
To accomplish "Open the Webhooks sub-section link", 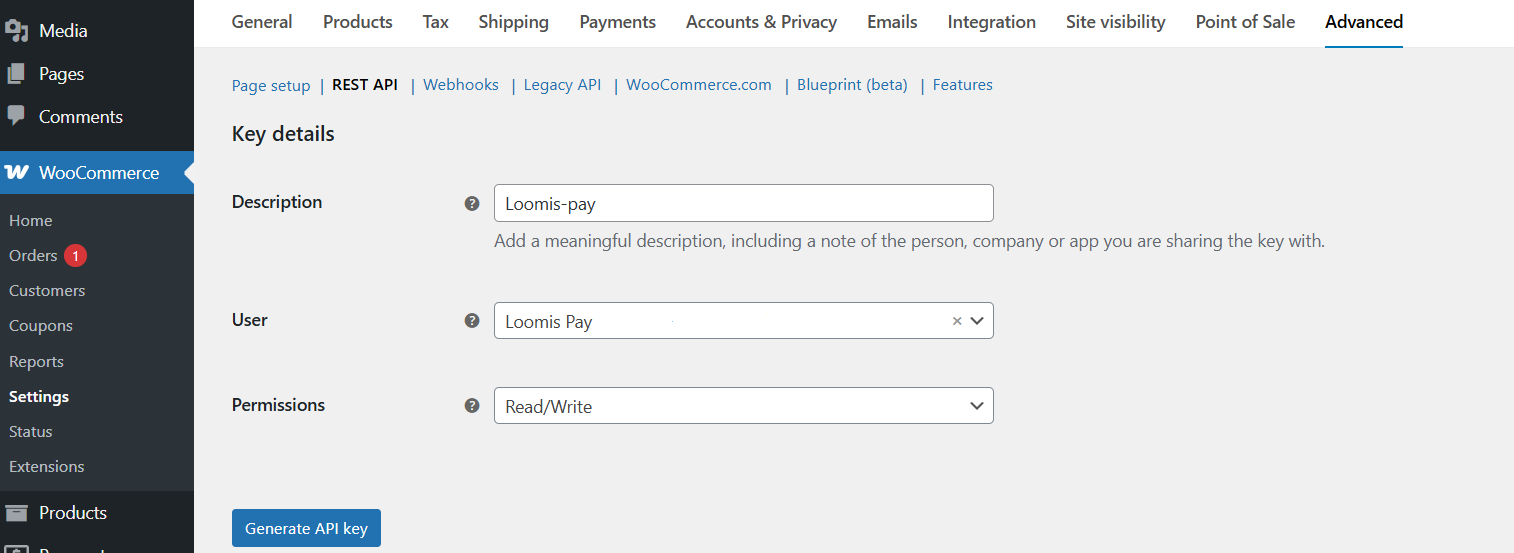I will pos(460,85).
